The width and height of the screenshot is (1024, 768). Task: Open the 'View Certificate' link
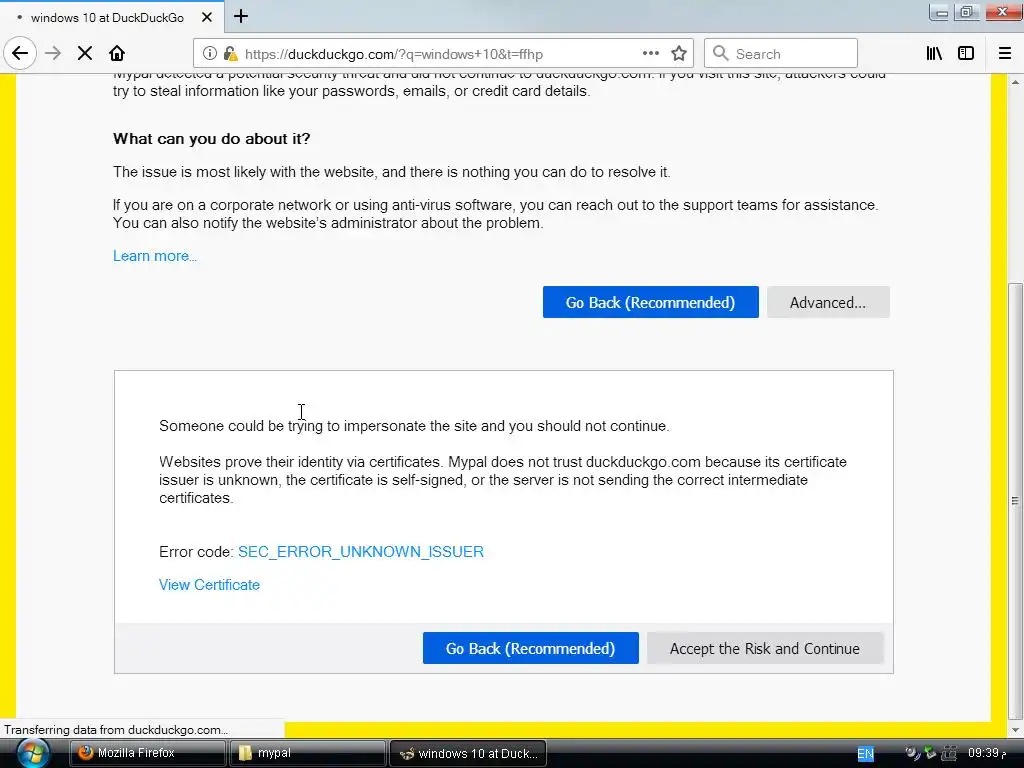[x=209, y=585]
